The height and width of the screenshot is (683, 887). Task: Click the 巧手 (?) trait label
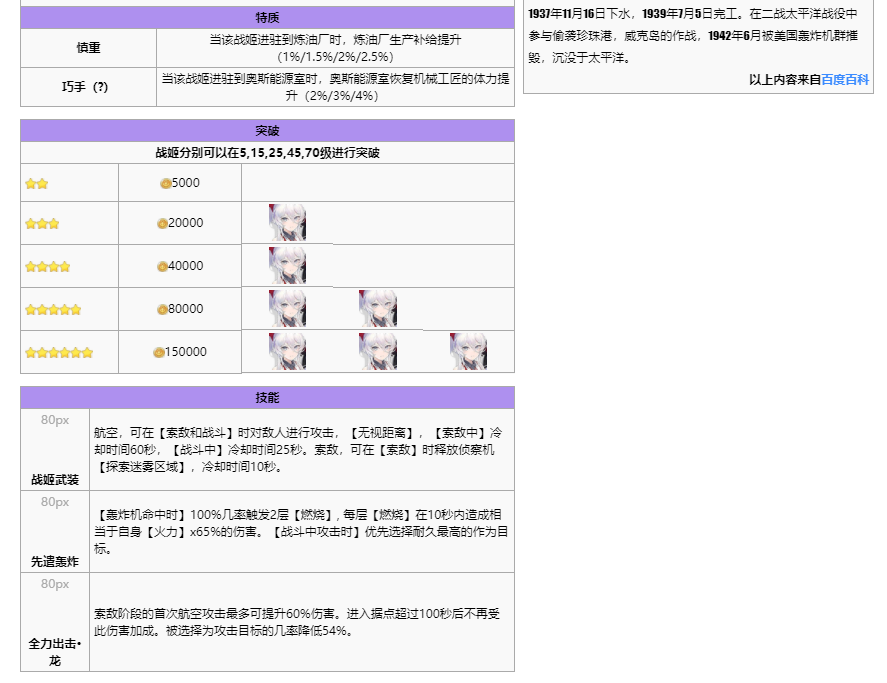coord(88,87)
